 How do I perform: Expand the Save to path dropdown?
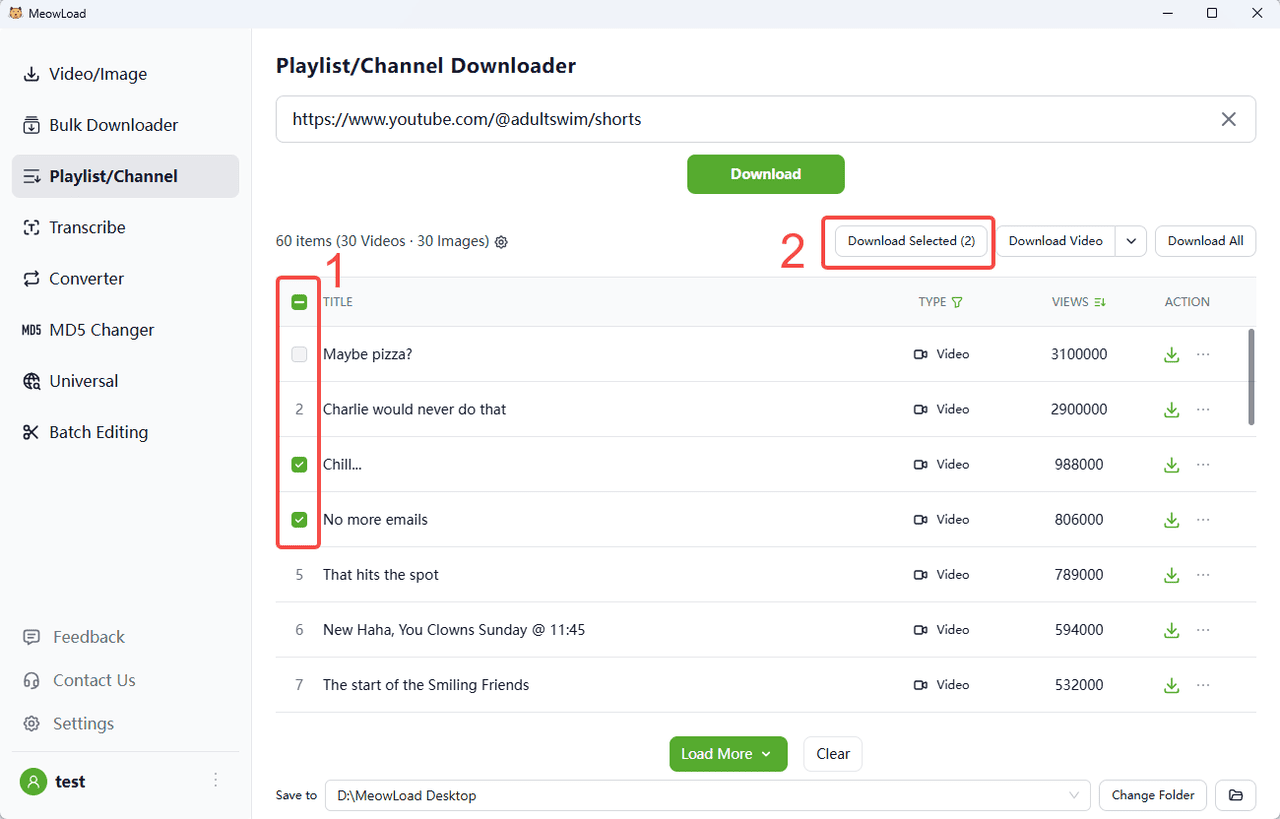1075,795
